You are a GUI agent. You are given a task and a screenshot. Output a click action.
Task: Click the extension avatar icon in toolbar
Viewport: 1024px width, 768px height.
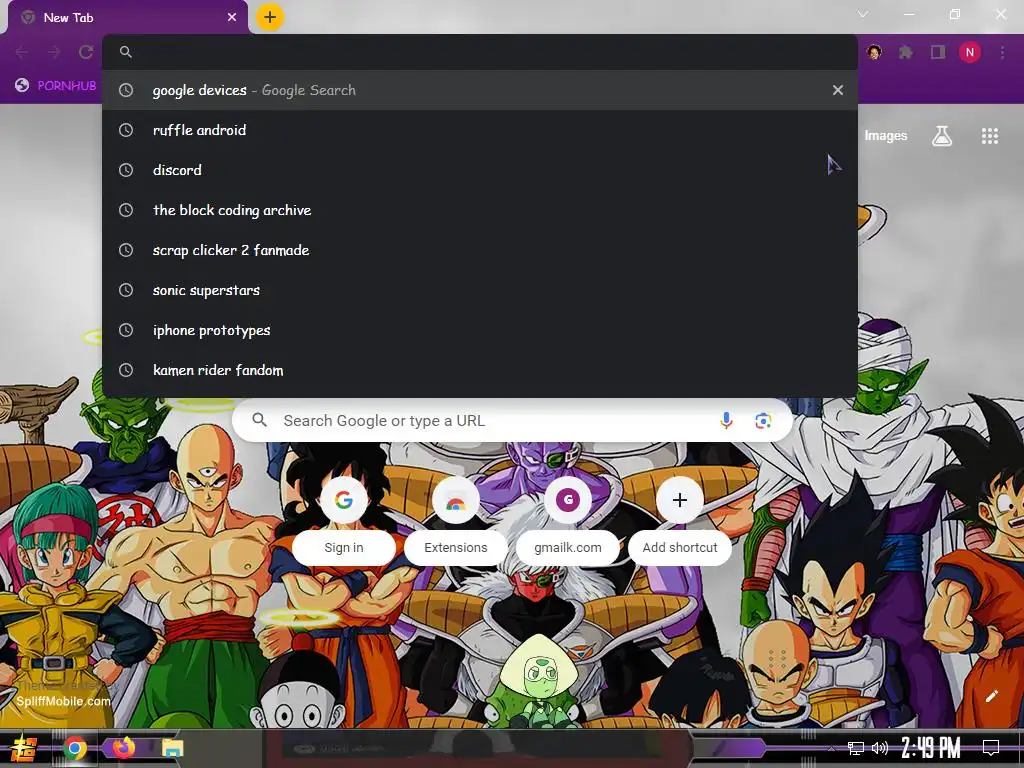point(874,52)
